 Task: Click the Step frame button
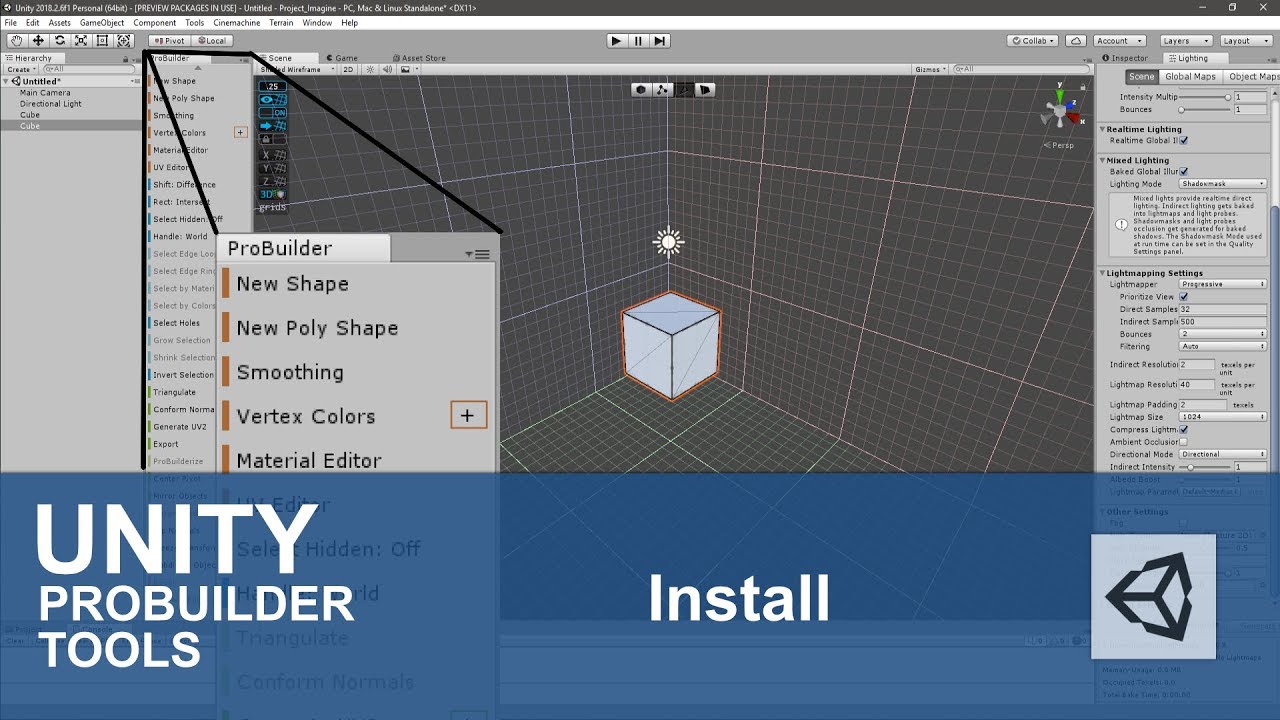(x=660, y=41)
